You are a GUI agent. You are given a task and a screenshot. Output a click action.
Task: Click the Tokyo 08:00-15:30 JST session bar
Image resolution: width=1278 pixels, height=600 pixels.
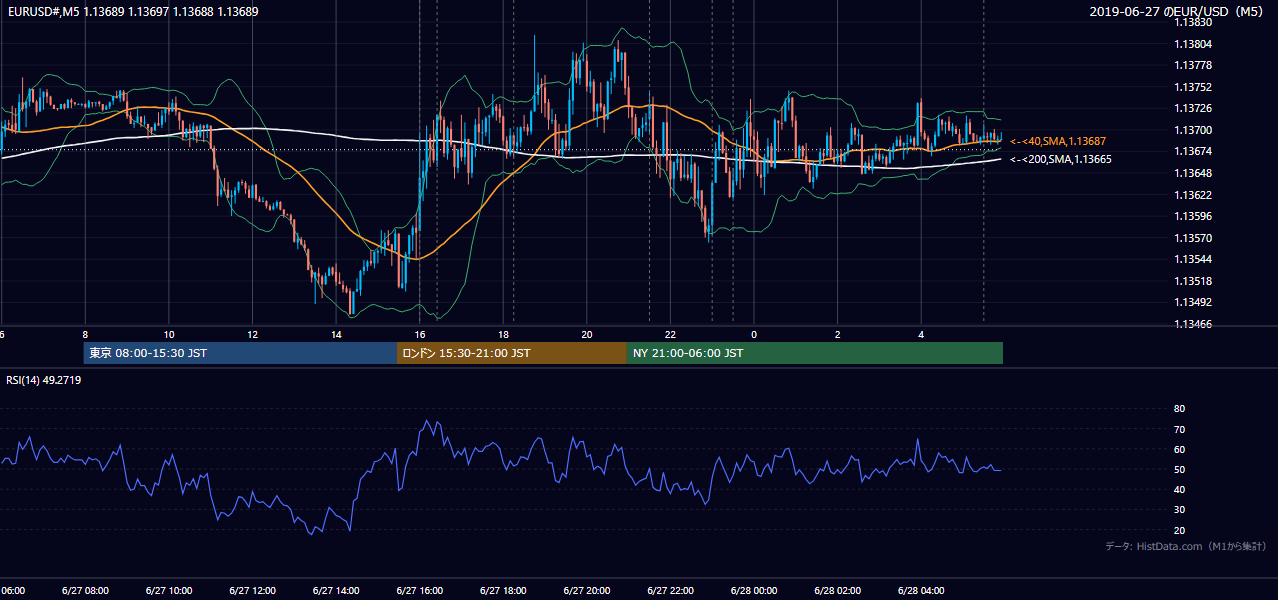pos(240,353)
